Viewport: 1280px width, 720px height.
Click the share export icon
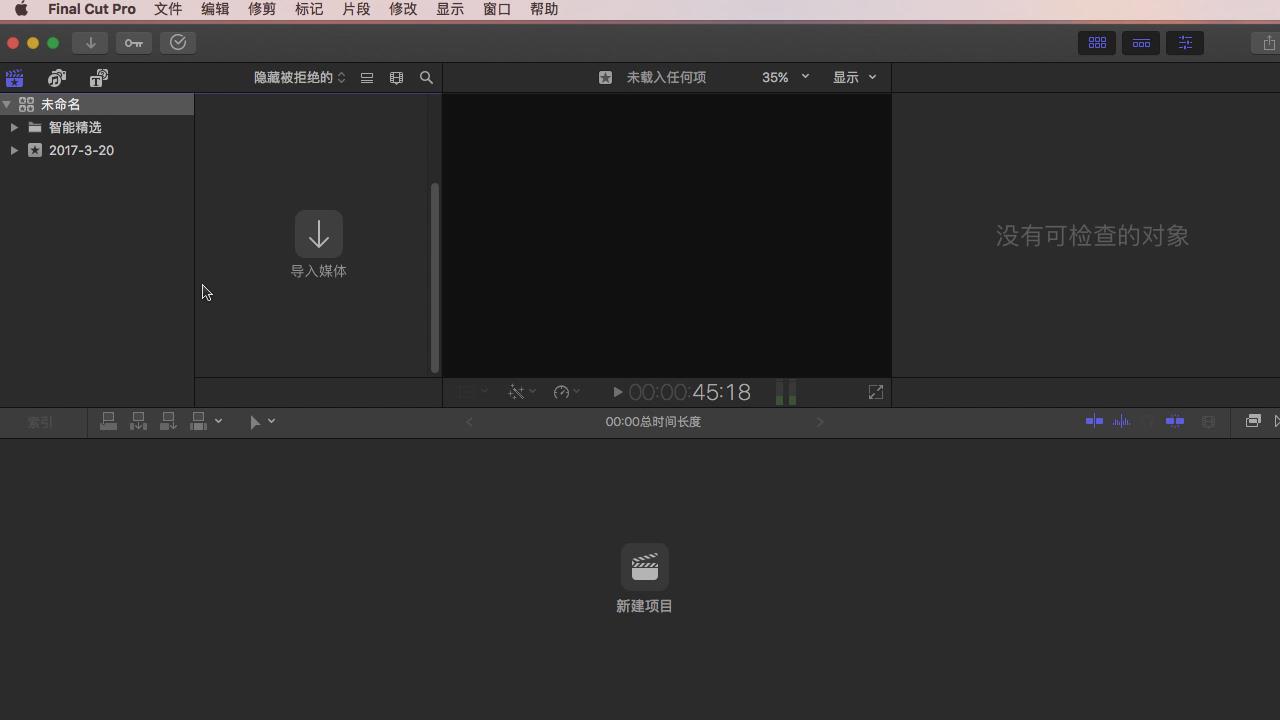(x=1268, y=43)
